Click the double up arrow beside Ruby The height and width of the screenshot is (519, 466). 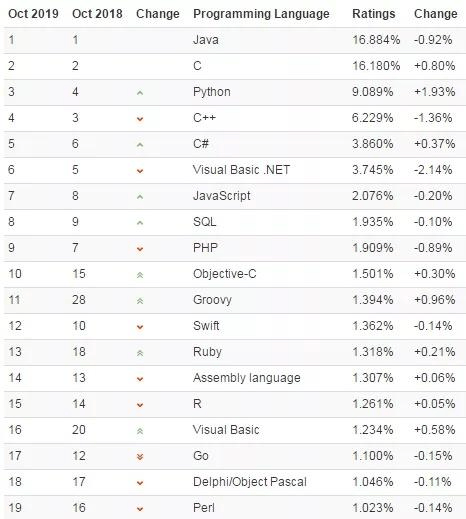point(140,353)
